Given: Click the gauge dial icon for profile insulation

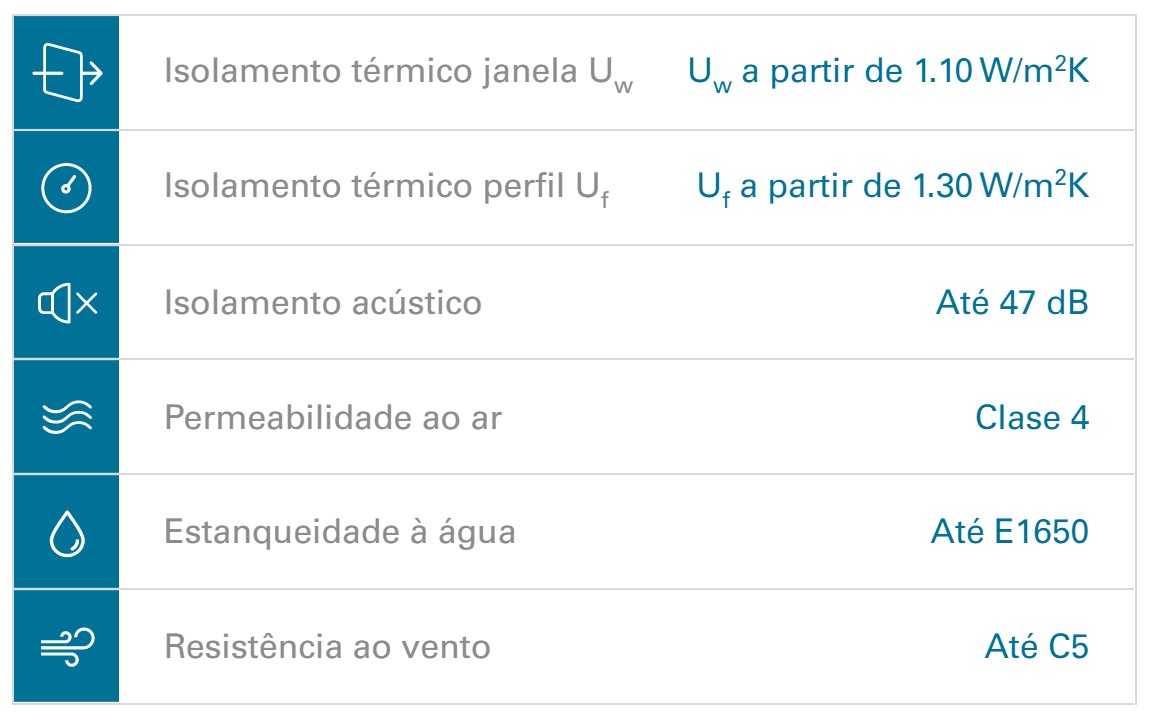Looking at the screenshot, I should tap(66, 188).
